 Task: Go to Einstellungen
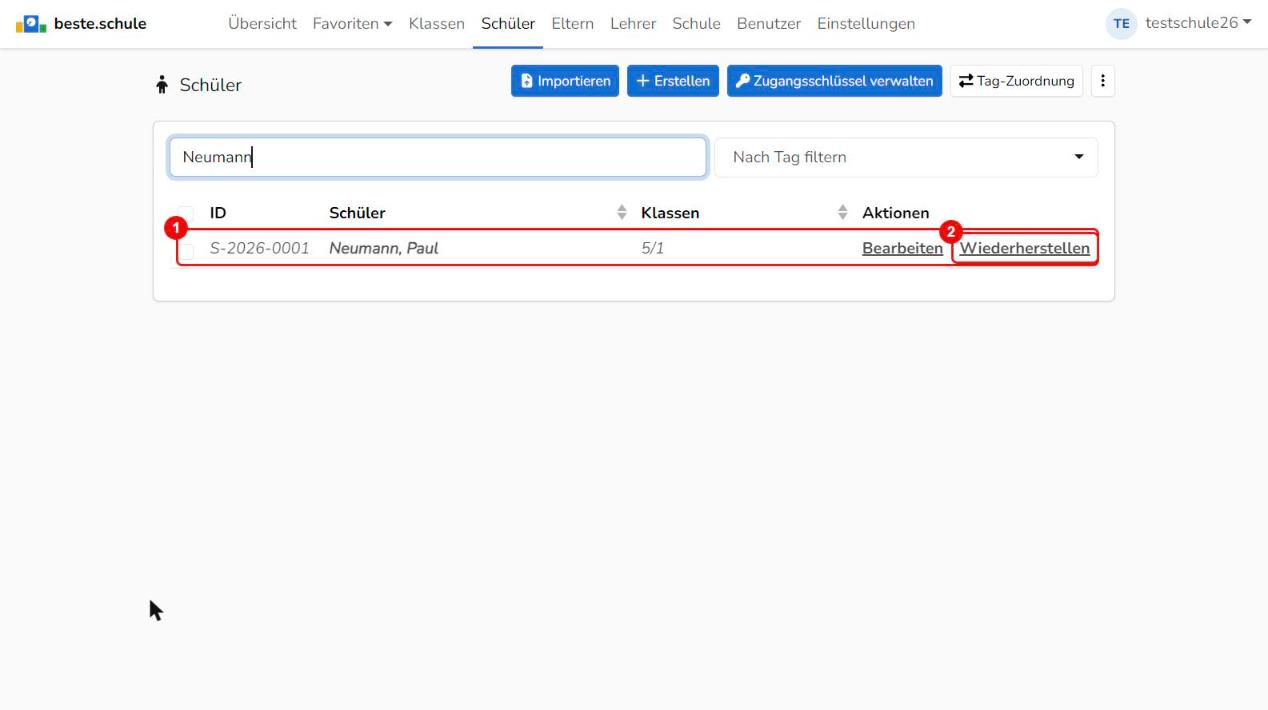pyautogui.click(x=866, y=24)
